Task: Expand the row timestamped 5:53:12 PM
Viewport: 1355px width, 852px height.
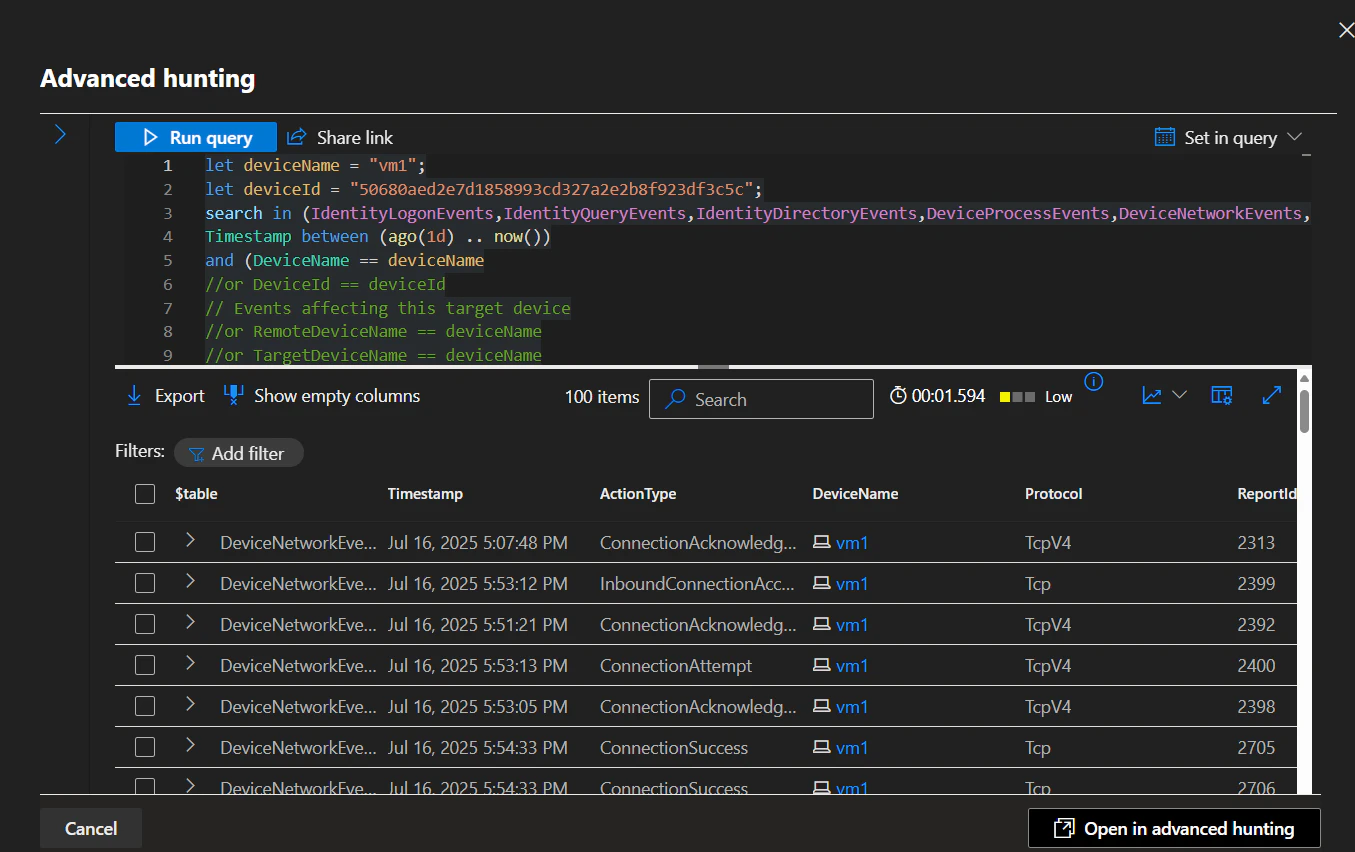Action: click(190, 581)
